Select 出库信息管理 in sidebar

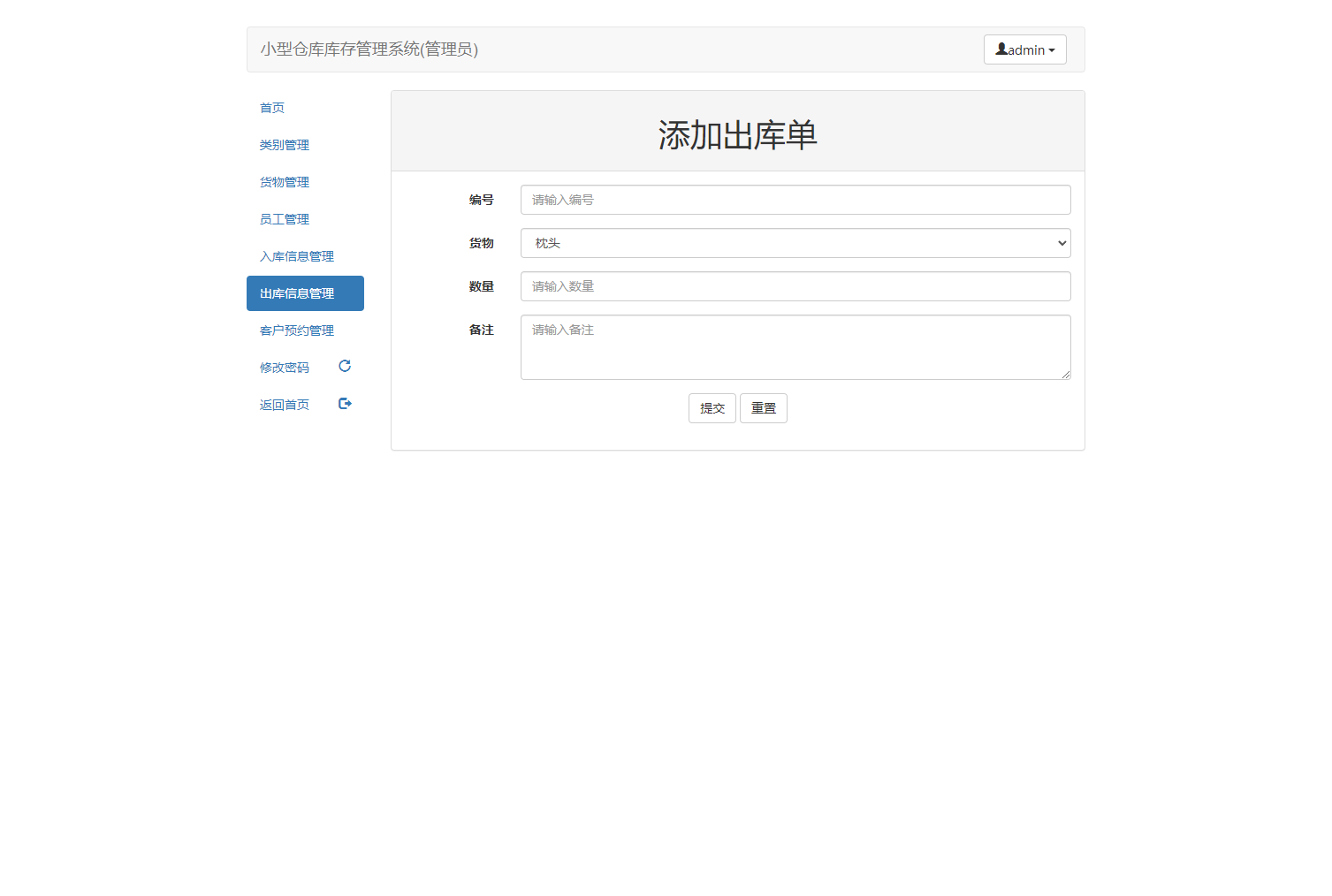point(305,293)
